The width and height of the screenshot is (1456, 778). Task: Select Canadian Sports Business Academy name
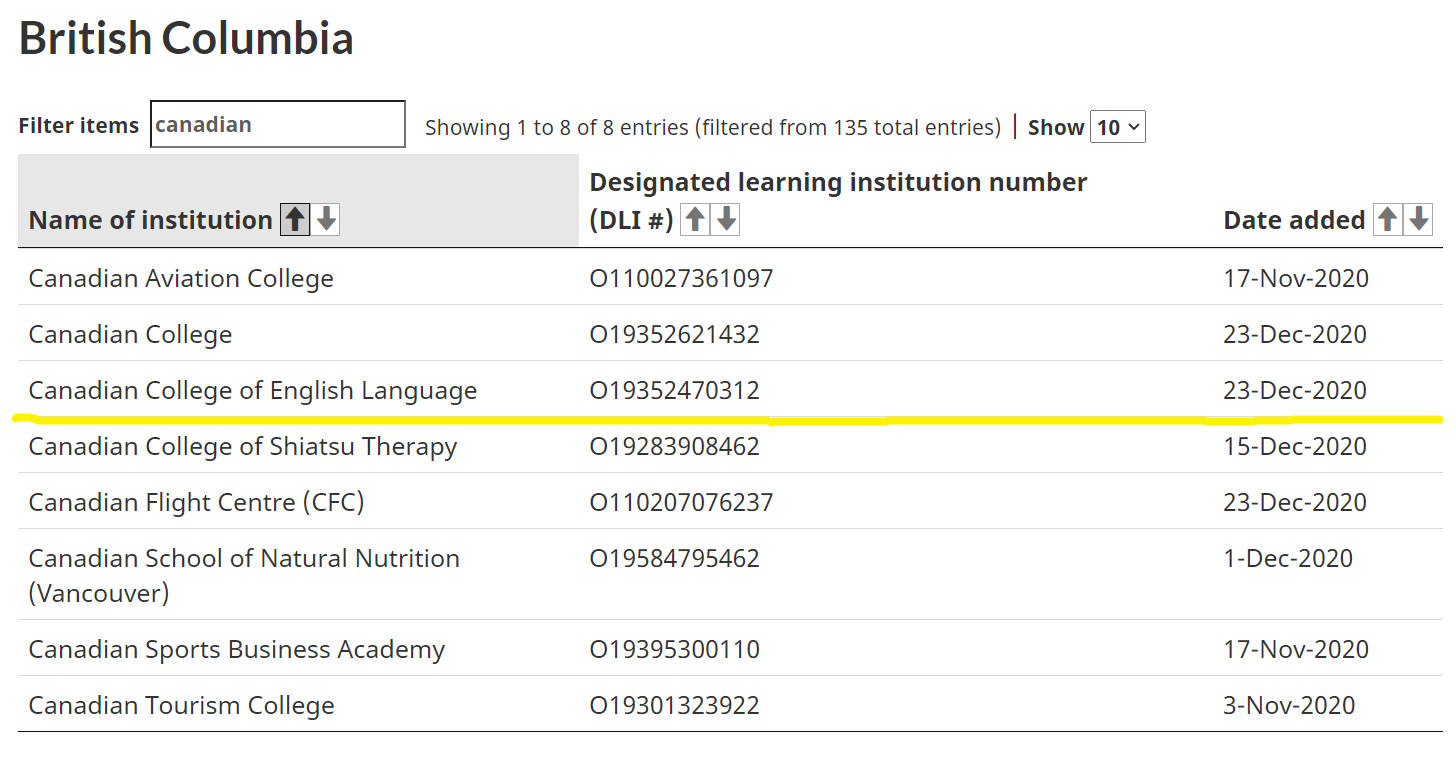236,649
